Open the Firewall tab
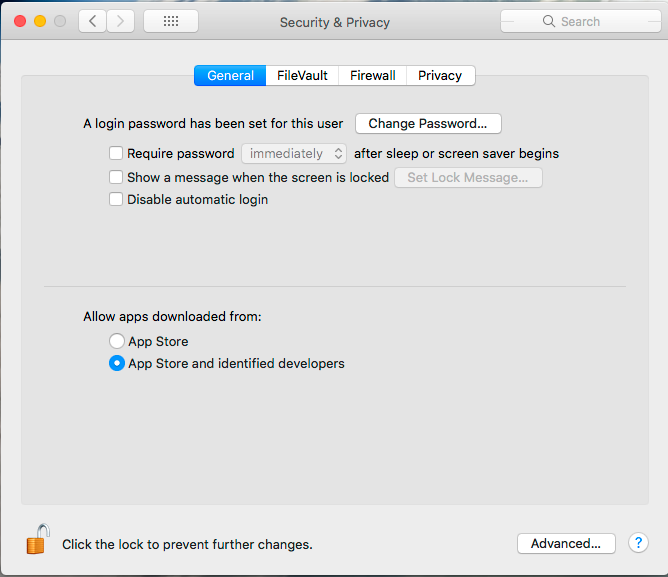 click(x=372, y=76)
